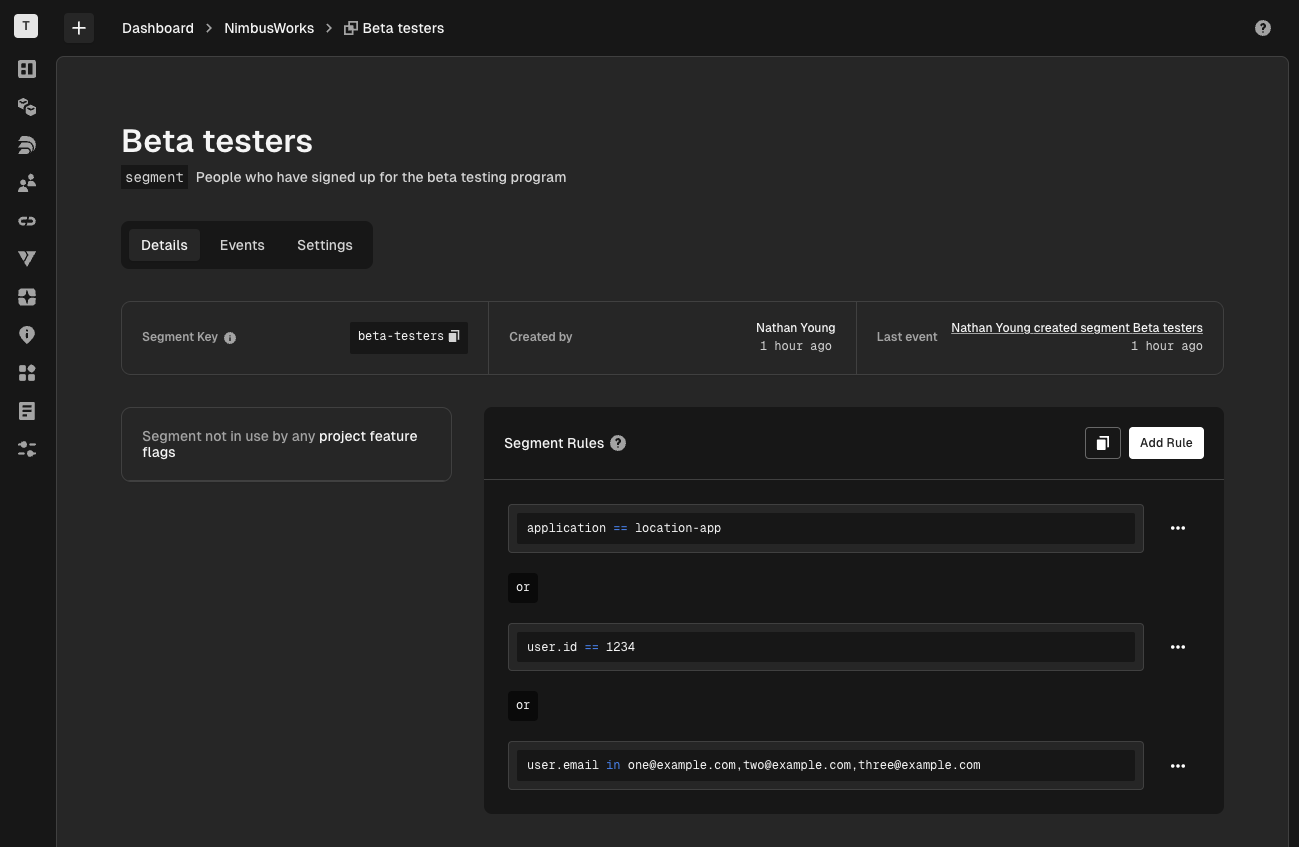
Task: Click the second 'or' operator badge
Action: point(523,706)
